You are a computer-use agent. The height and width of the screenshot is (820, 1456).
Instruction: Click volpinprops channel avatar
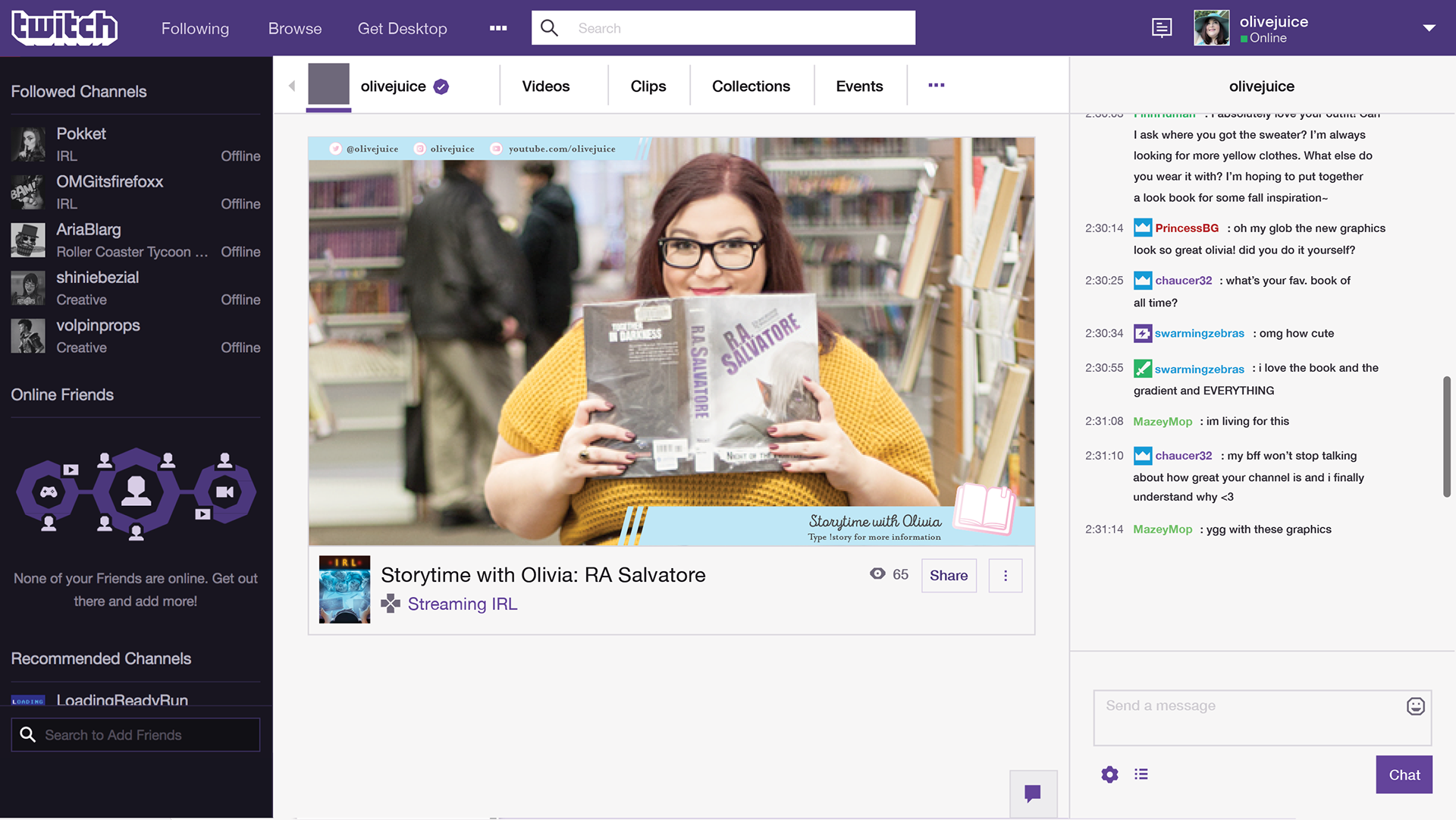tap(28, 336)
